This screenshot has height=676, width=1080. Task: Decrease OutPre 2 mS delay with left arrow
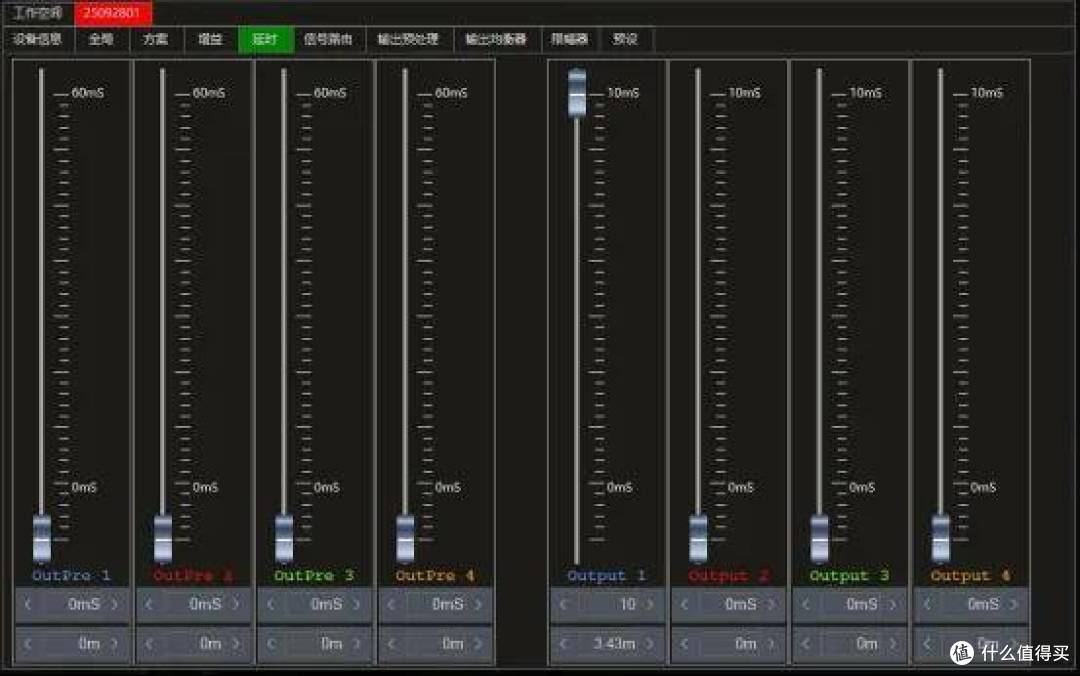click(x=149, y=604)
